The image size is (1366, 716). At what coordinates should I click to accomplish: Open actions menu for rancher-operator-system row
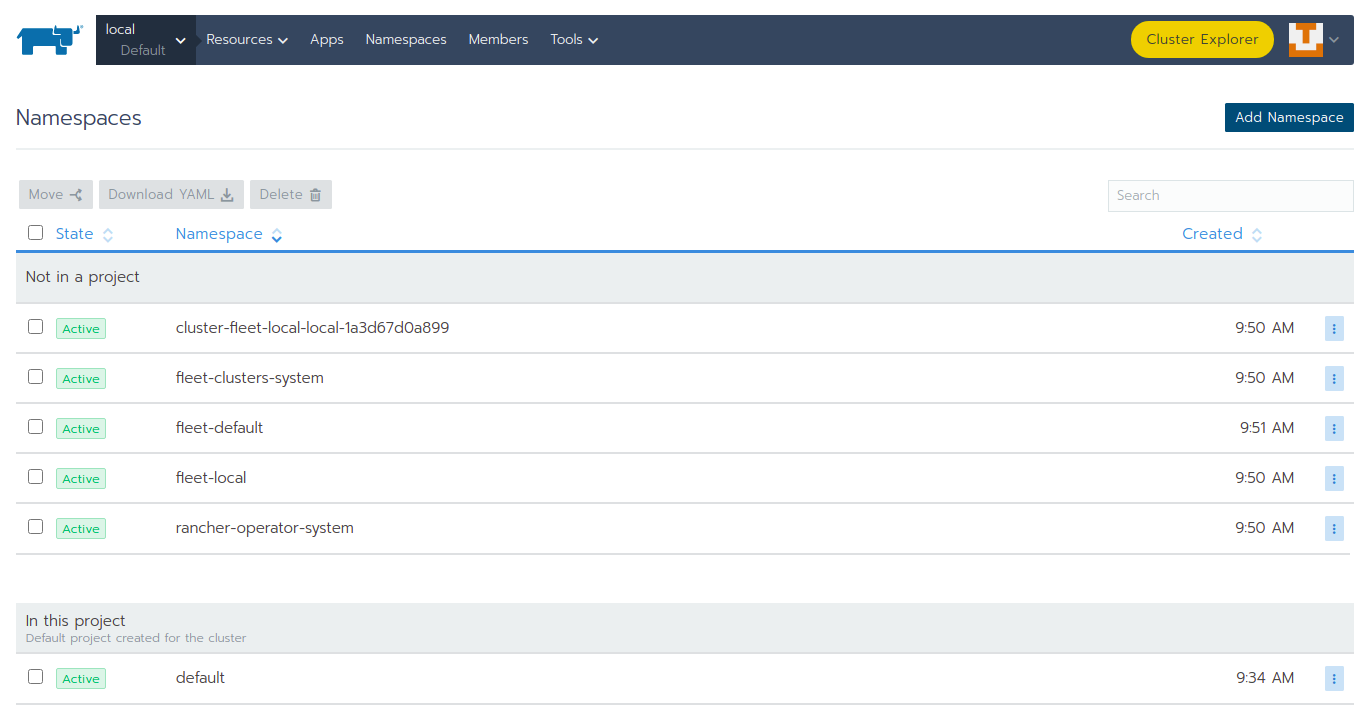pos(1334,529)
